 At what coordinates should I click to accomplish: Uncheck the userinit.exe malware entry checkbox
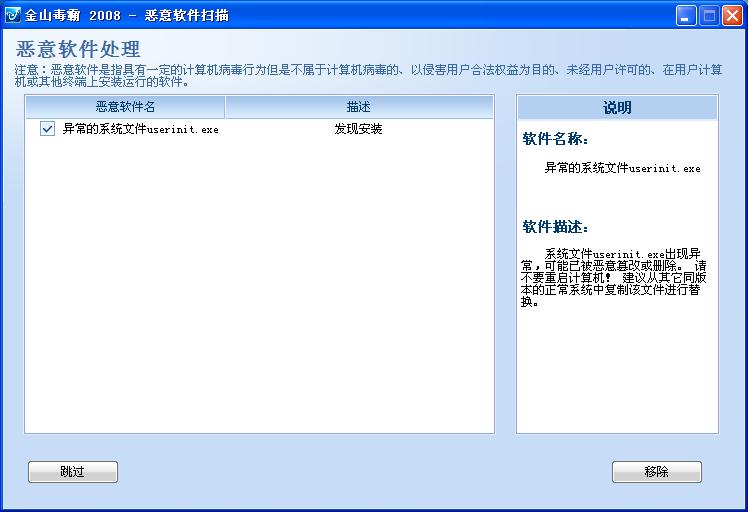47,128
